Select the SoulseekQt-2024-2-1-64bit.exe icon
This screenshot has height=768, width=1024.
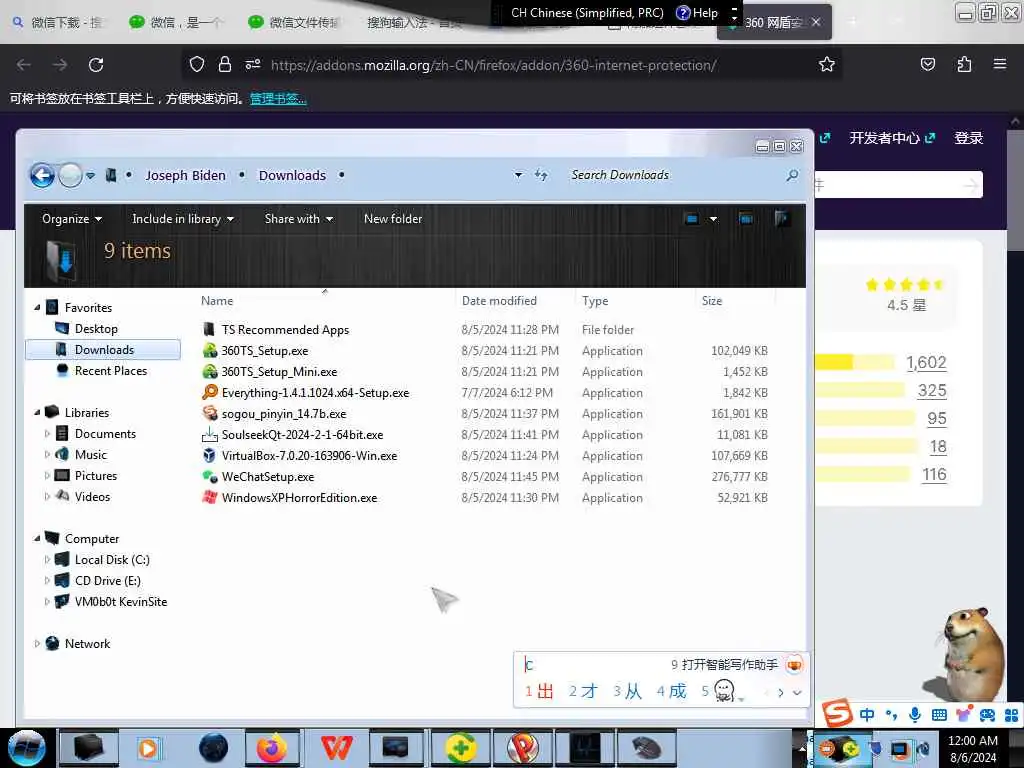[209, 434]
